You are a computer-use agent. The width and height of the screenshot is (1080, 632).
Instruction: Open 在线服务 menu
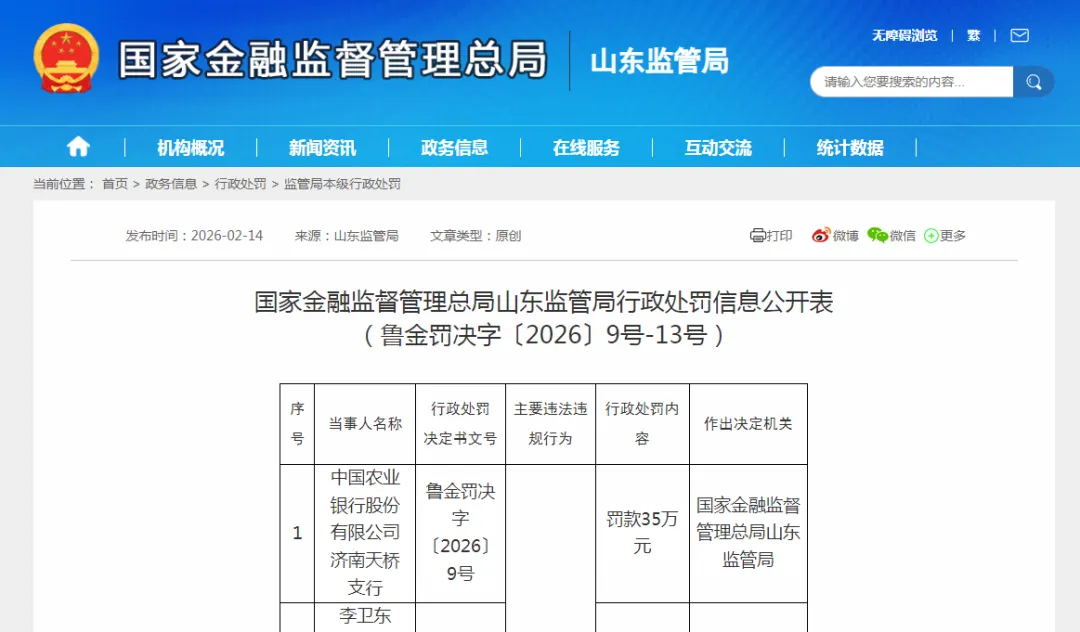[586, 147]
